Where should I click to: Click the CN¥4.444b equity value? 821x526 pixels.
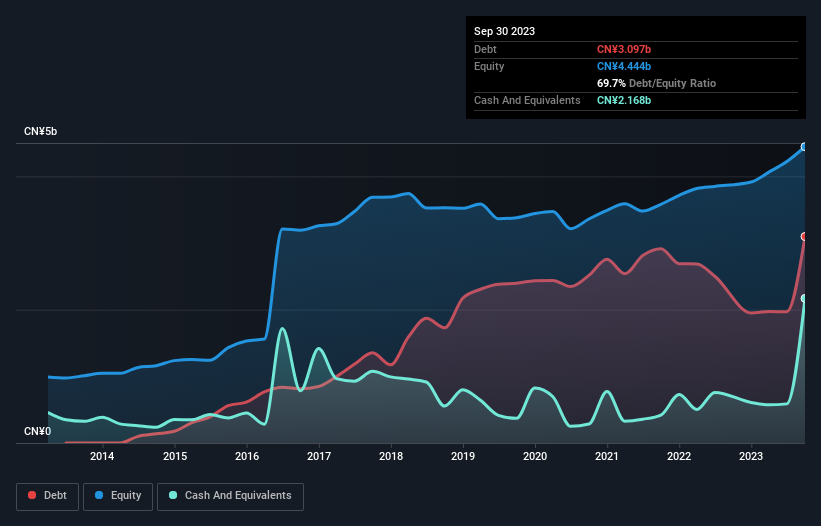624,66
